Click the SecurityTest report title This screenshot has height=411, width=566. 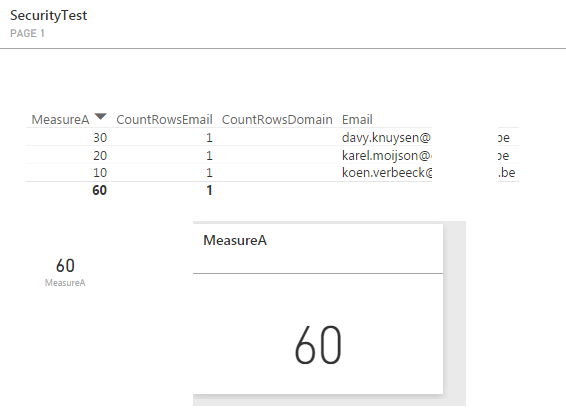pyautogui.click(x=48, y=16)
